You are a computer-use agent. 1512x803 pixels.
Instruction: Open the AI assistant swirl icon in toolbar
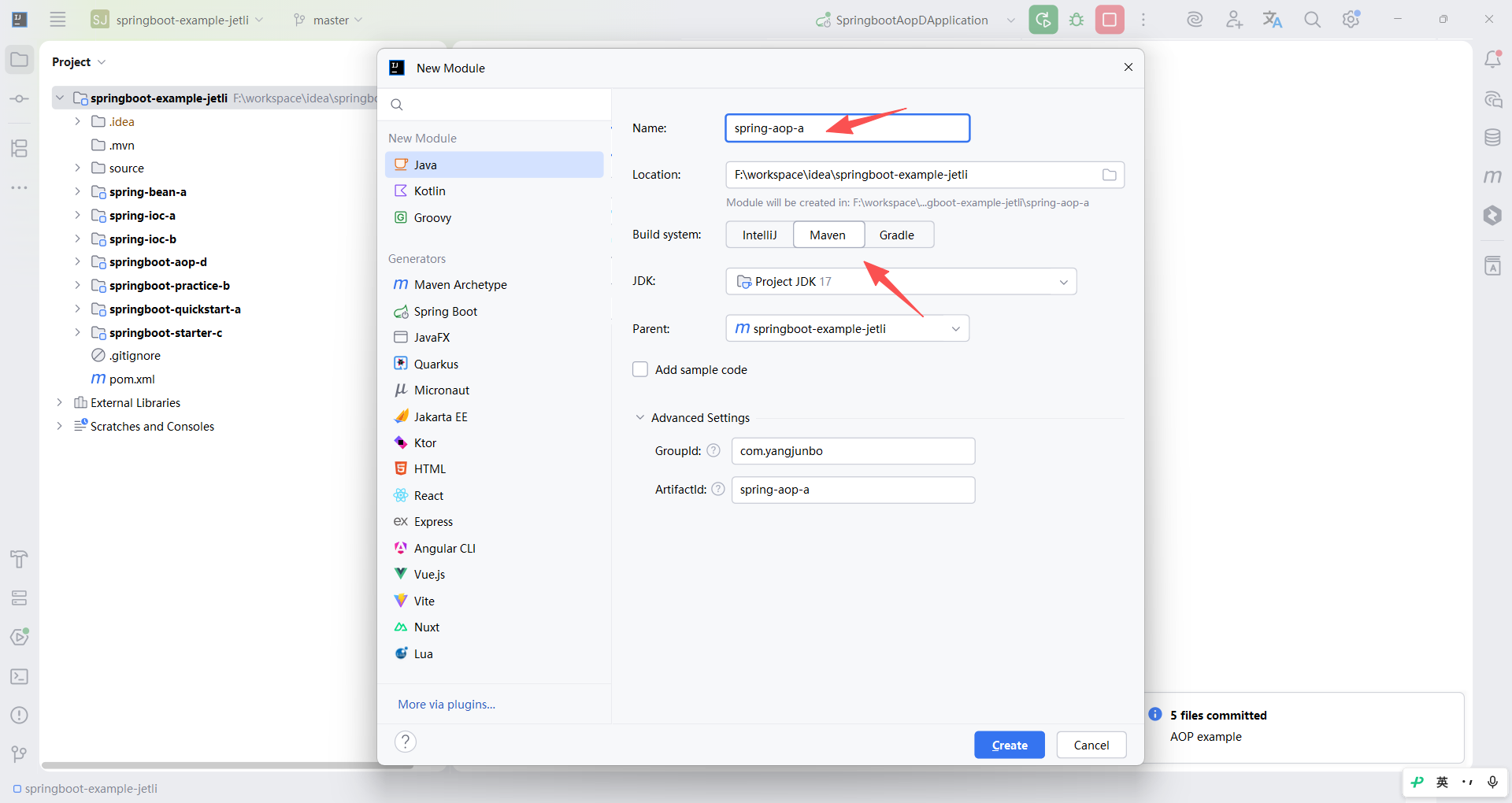[x=1195, y=20]
